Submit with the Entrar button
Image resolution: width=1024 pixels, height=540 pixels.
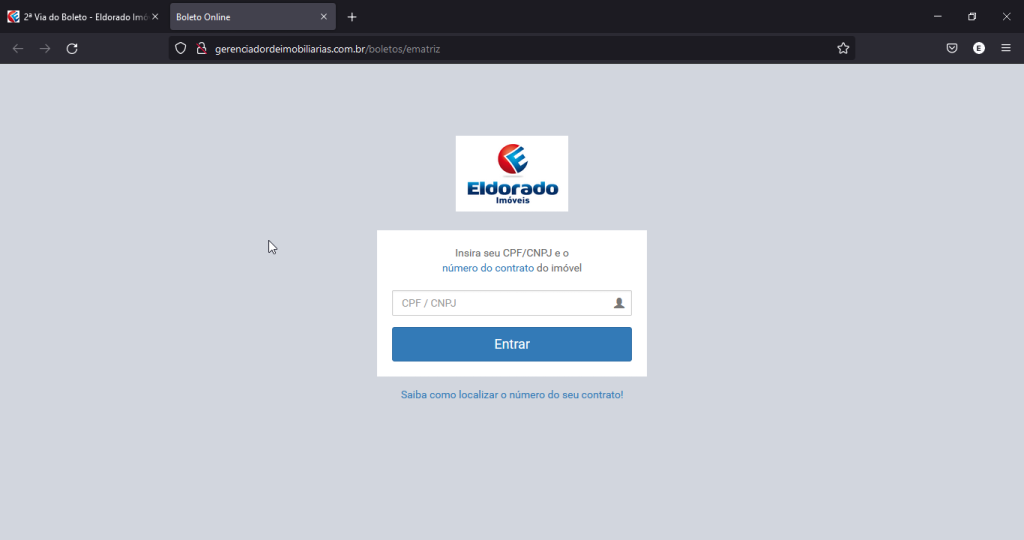coord(512,344)
